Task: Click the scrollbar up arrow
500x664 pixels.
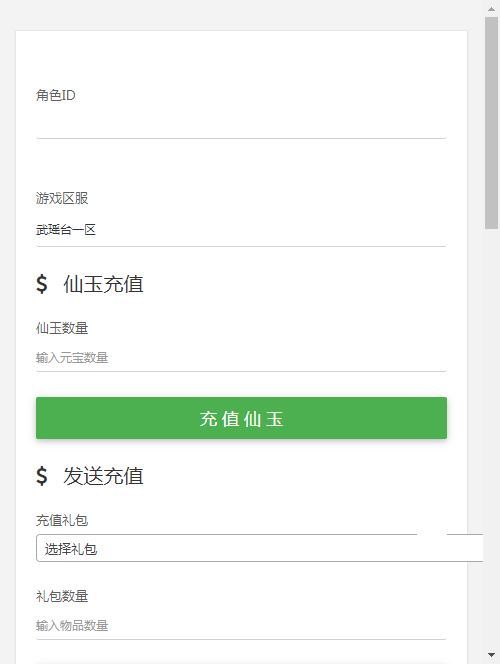Action: [492, 8]
